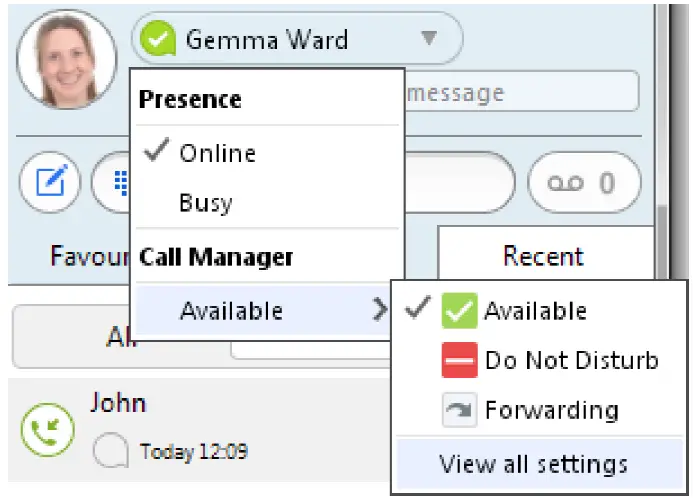The height and width of the screenshot is (498, 695).
Task: Click the green presence status icon
Action: click(x=157, y=41)
